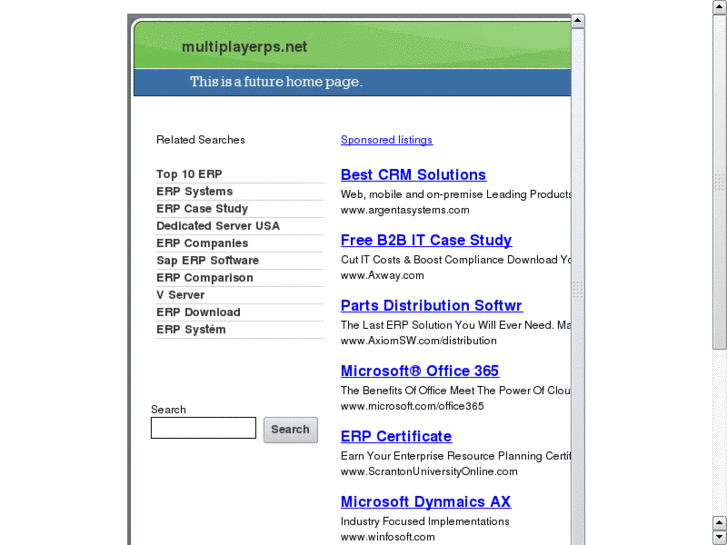The height and width of the screenshot is (545, 727).
Task: Open Sap ERP Software related search
Action: coord(207,260)
